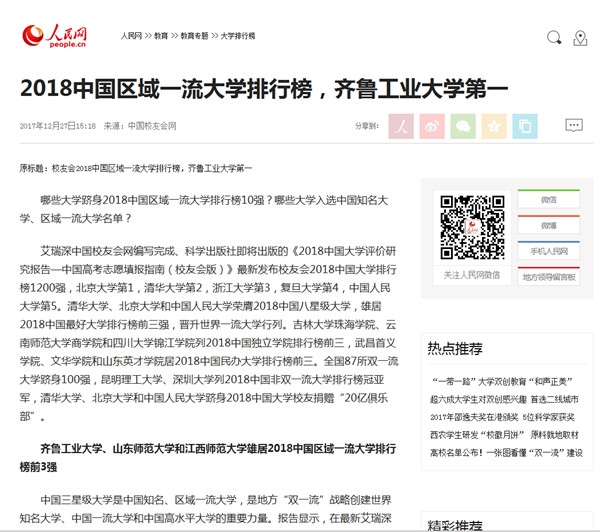Open the 教育 breadcrumb link
Viewport: 600px width, 532px height.
click(161, 35)
